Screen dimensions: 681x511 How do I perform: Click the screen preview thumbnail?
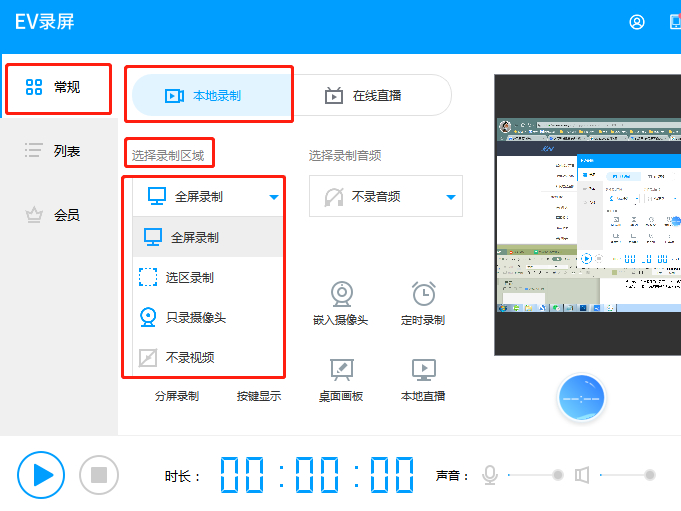tap(588, 215)
